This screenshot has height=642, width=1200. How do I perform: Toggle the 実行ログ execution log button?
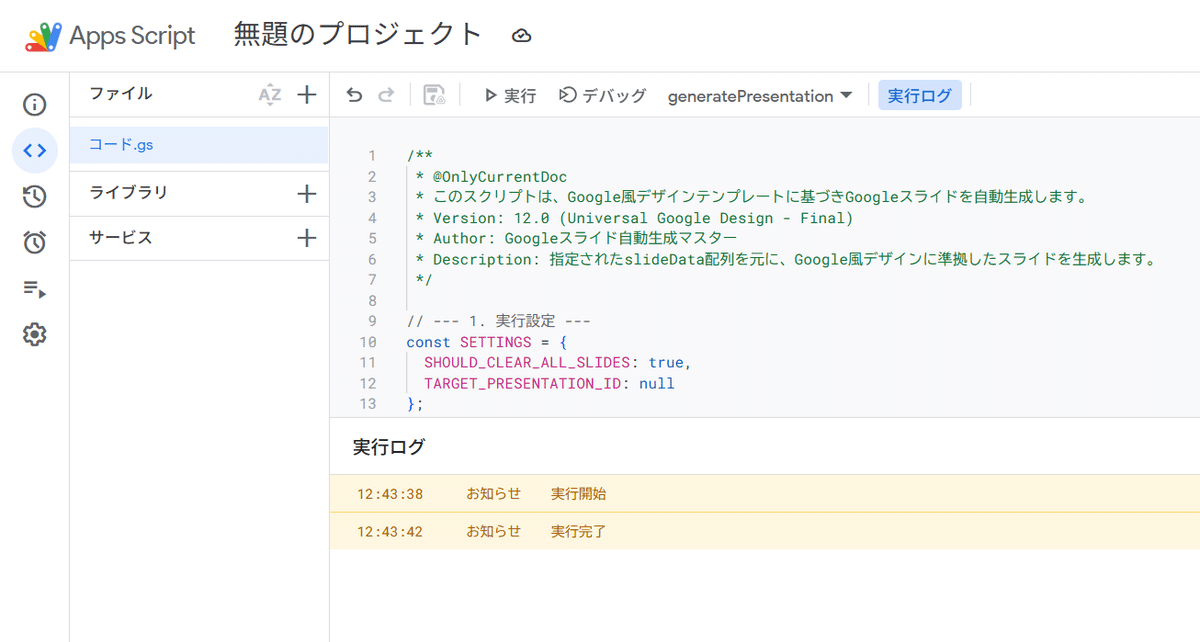[x=920, y=96]
